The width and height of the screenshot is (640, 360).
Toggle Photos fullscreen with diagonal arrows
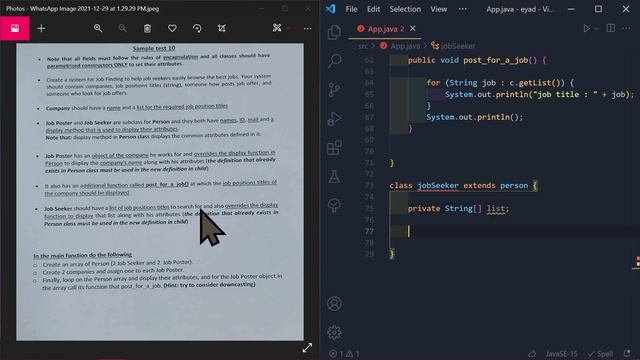(307, 348)
